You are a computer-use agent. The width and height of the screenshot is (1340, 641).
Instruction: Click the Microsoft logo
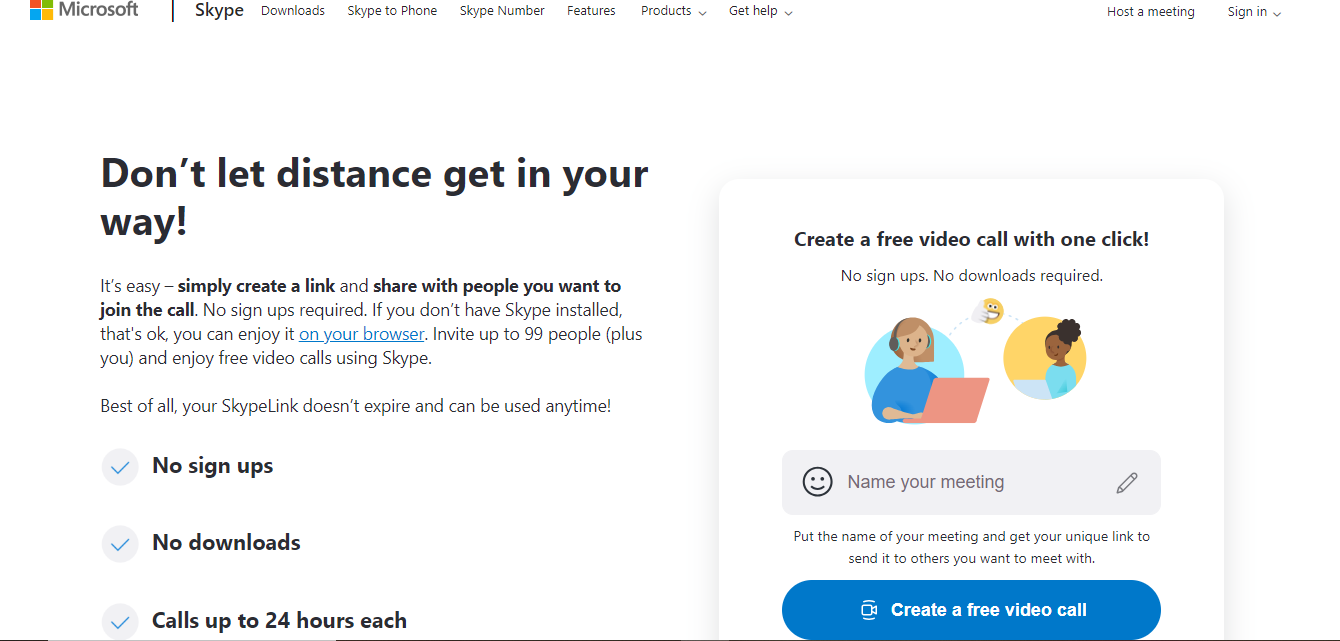(x=84, y=10)
